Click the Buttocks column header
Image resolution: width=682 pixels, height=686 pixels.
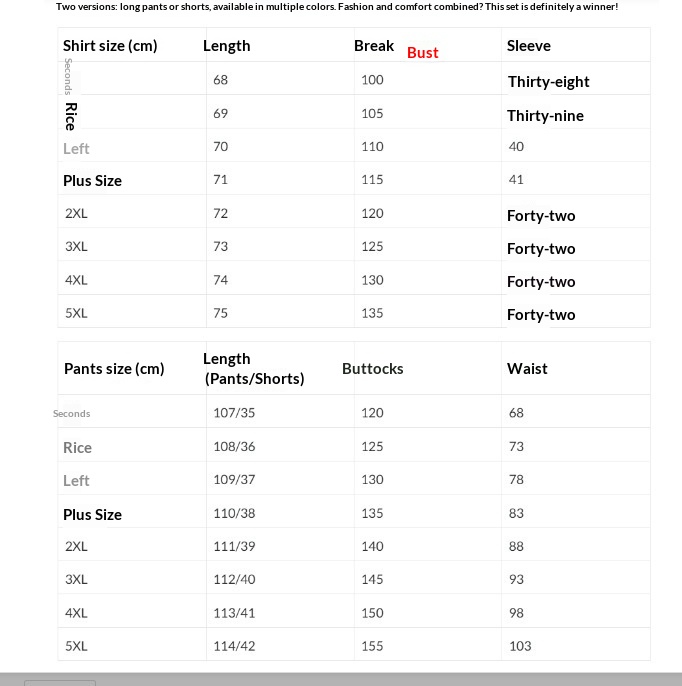pyautogui.click(x=373, y=369)
